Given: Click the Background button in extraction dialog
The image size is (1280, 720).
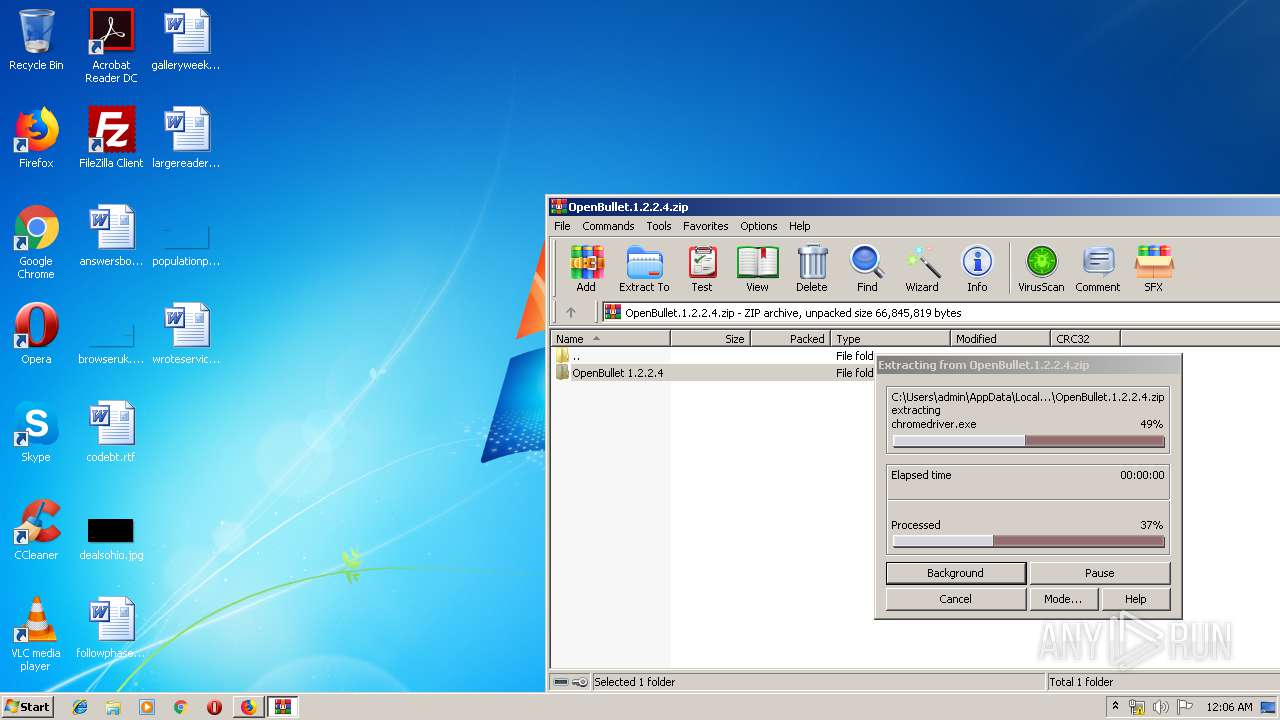Looking at the screenshot, I should [956, 573].
